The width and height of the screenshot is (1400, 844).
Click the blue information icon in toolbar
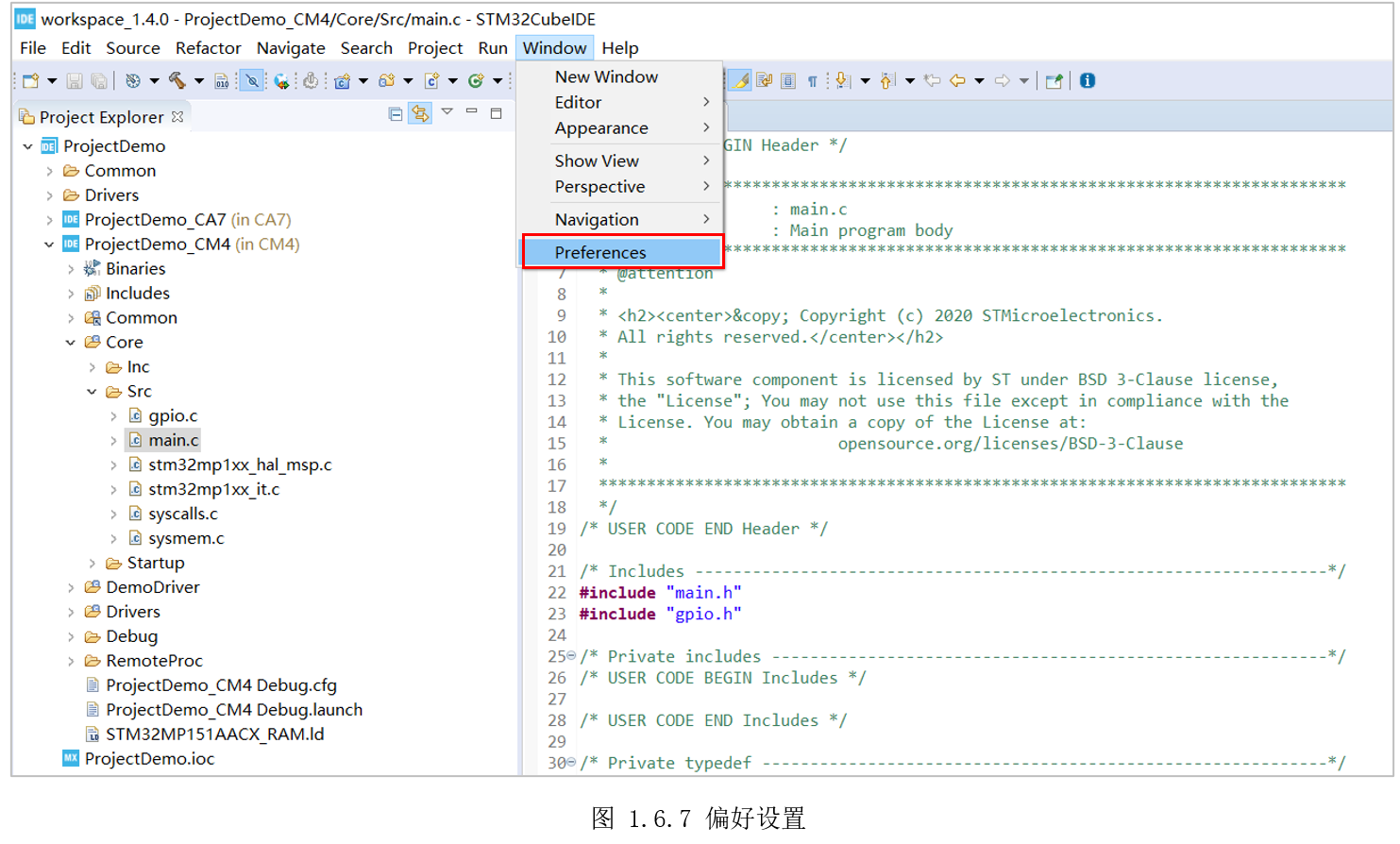[1088, 81]
